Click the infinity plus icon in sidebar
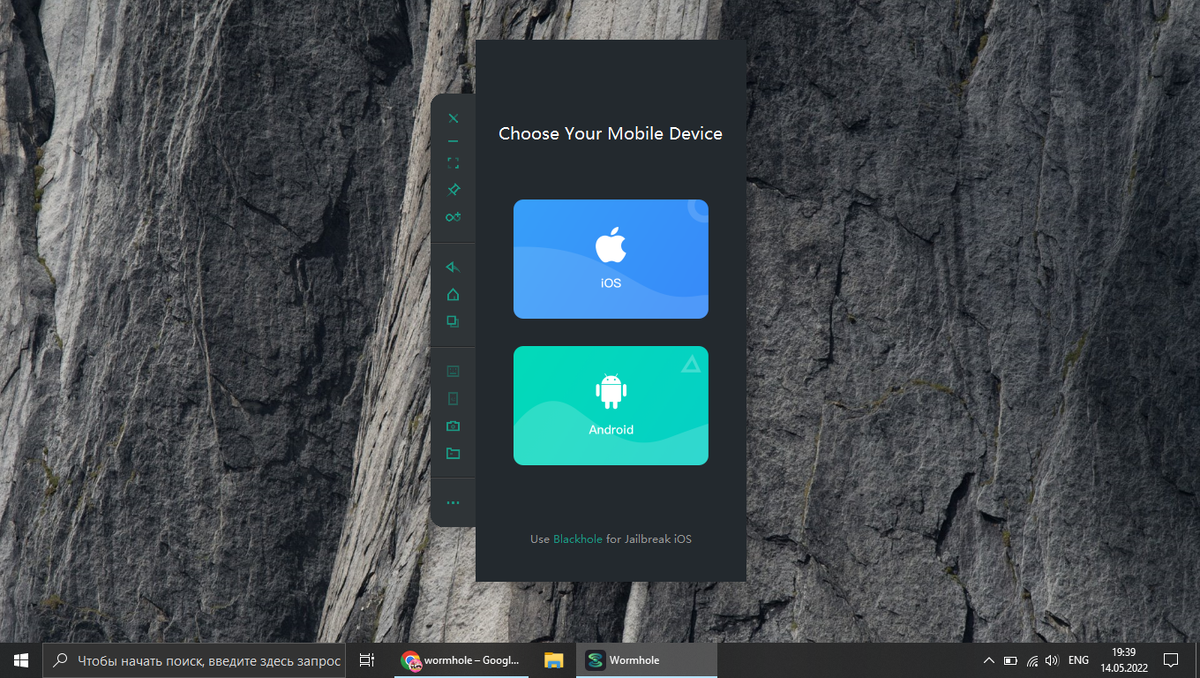 click(x=453, y=217)
